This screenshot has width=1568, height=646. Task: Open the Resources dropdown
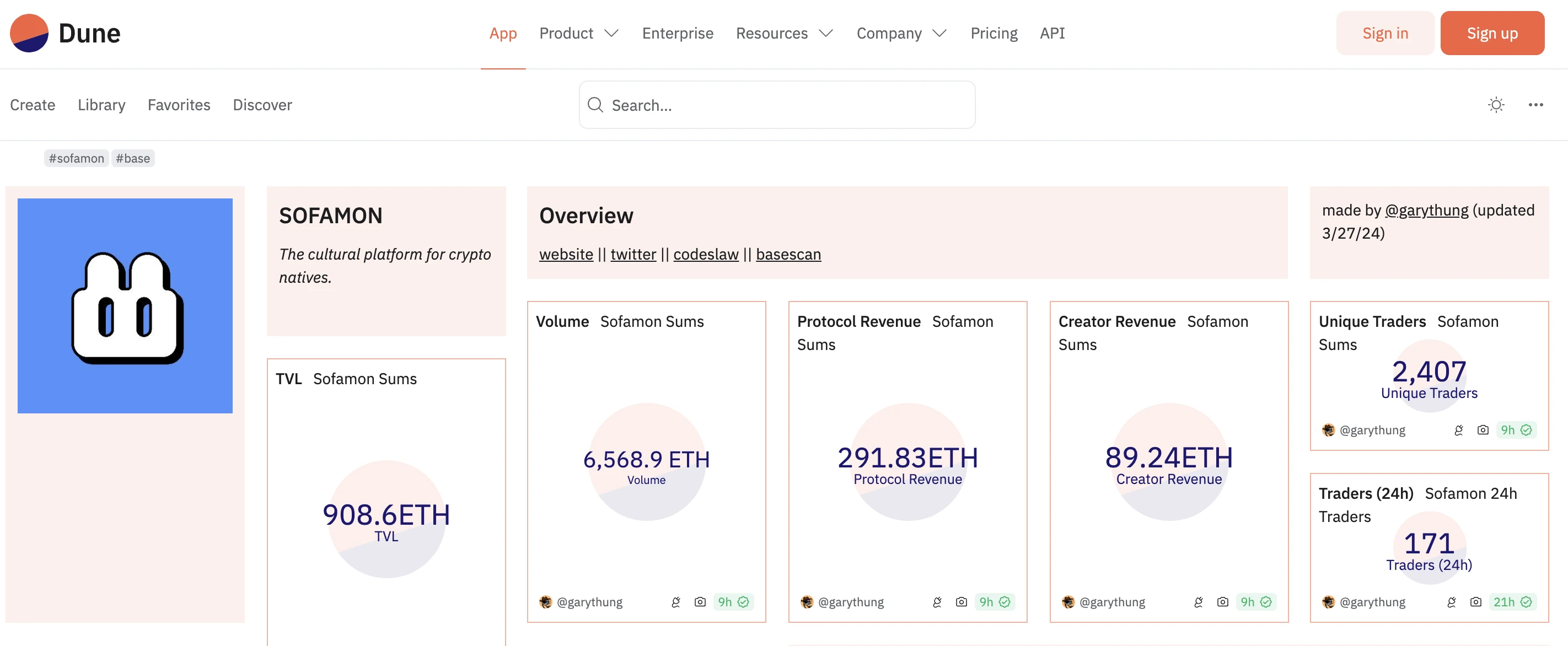click(783, 34)
